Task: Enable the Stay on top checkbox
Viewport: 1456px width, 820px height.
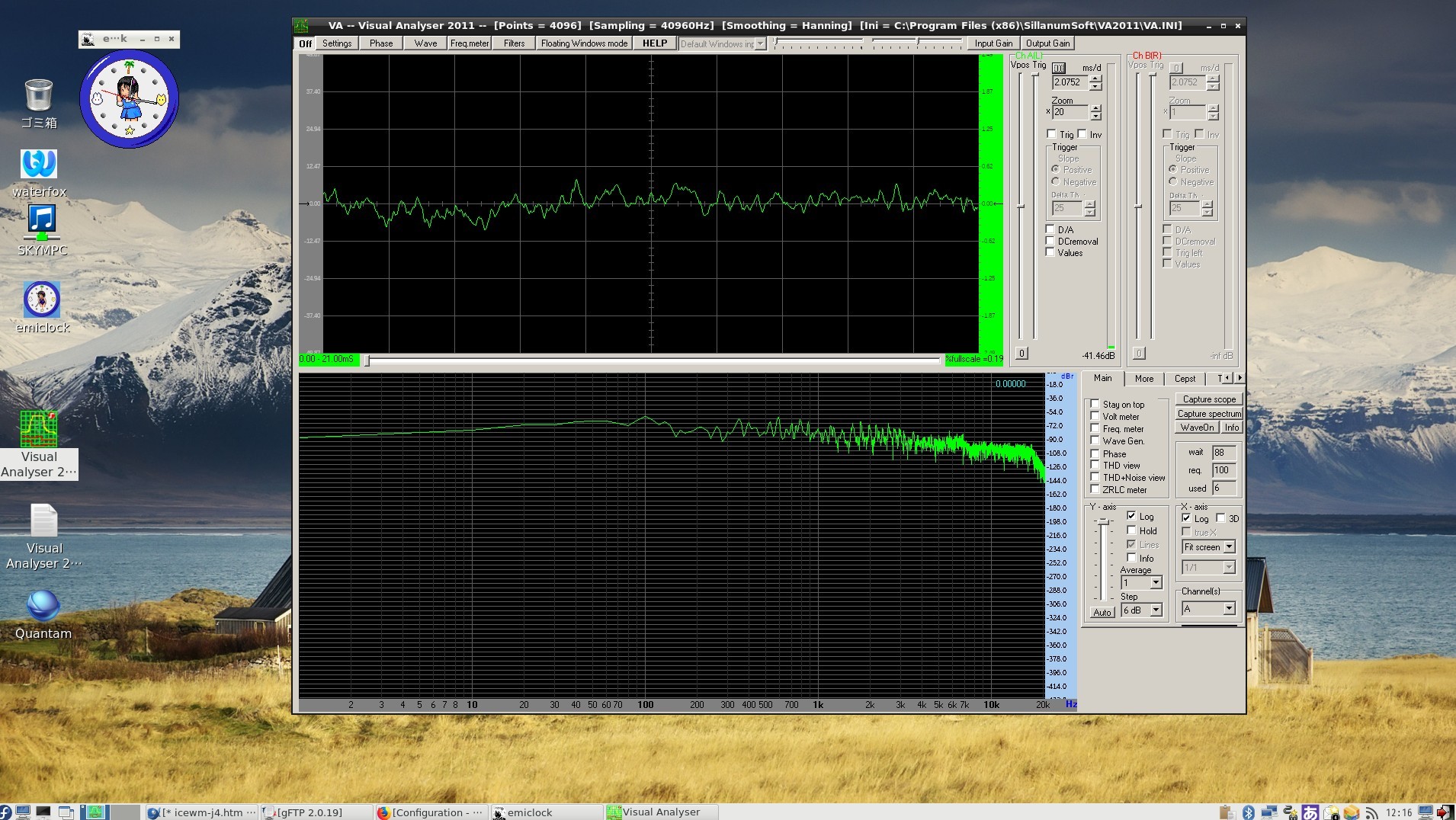Action: coord(1095,405)
